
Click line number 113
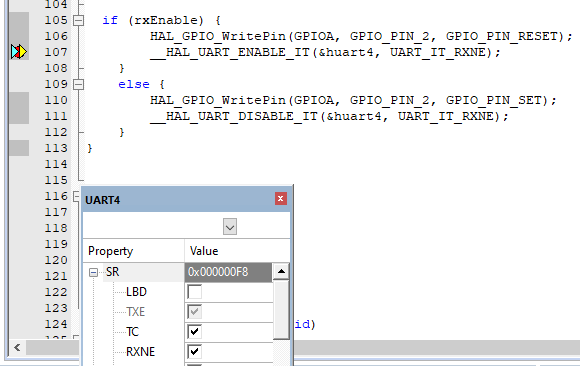tap(56, 148)
